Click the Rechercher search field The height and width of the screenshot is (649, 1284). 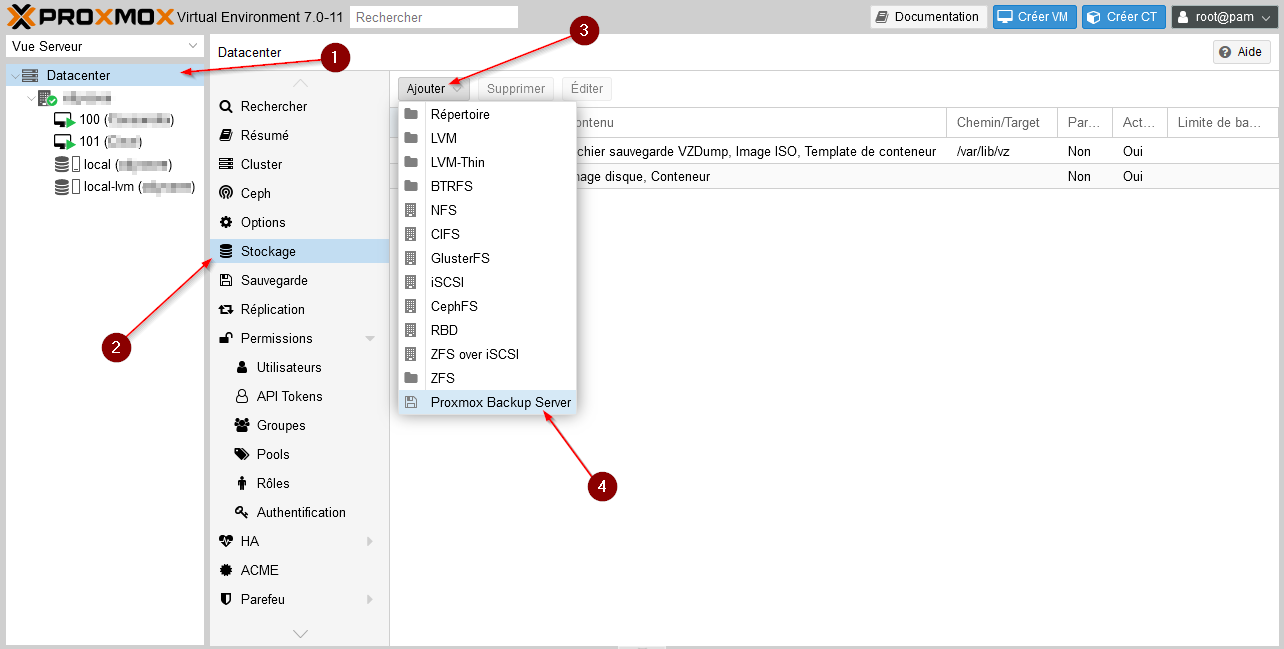[434, 17]
